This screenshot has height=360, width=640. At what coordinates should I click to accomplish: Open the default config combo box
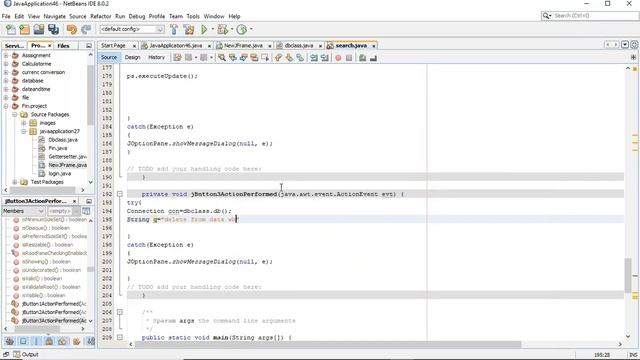[132, 29]
